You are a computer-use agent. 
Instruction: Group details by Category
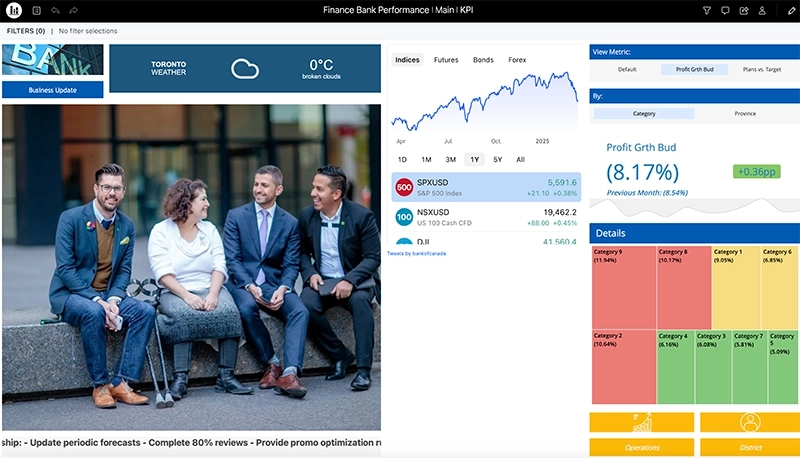click(644, 114)
